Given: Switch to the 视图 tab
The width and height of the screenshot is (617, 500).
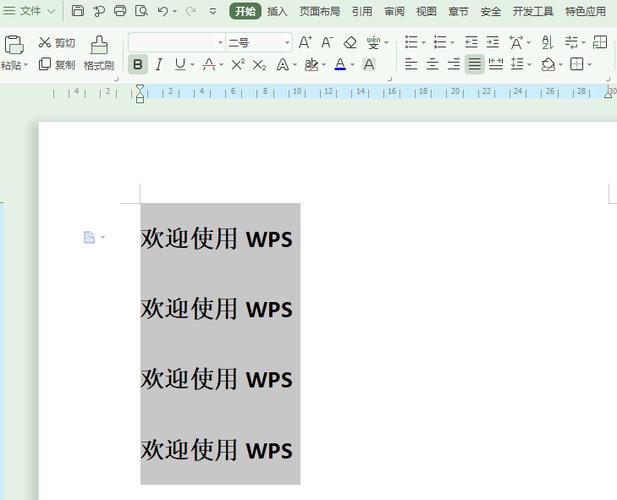Looking at the screenshot, I should pyautogui.click(x=427, y=11).
